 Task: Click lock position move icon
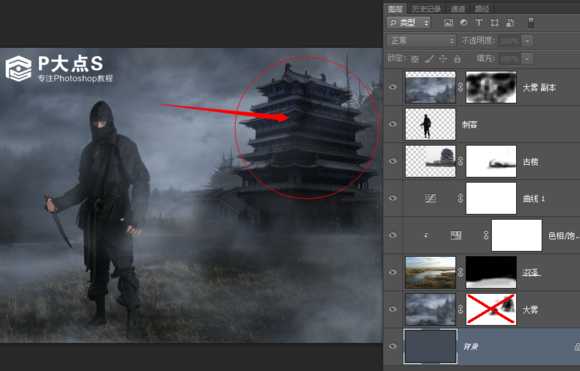(x=443, y=59)
